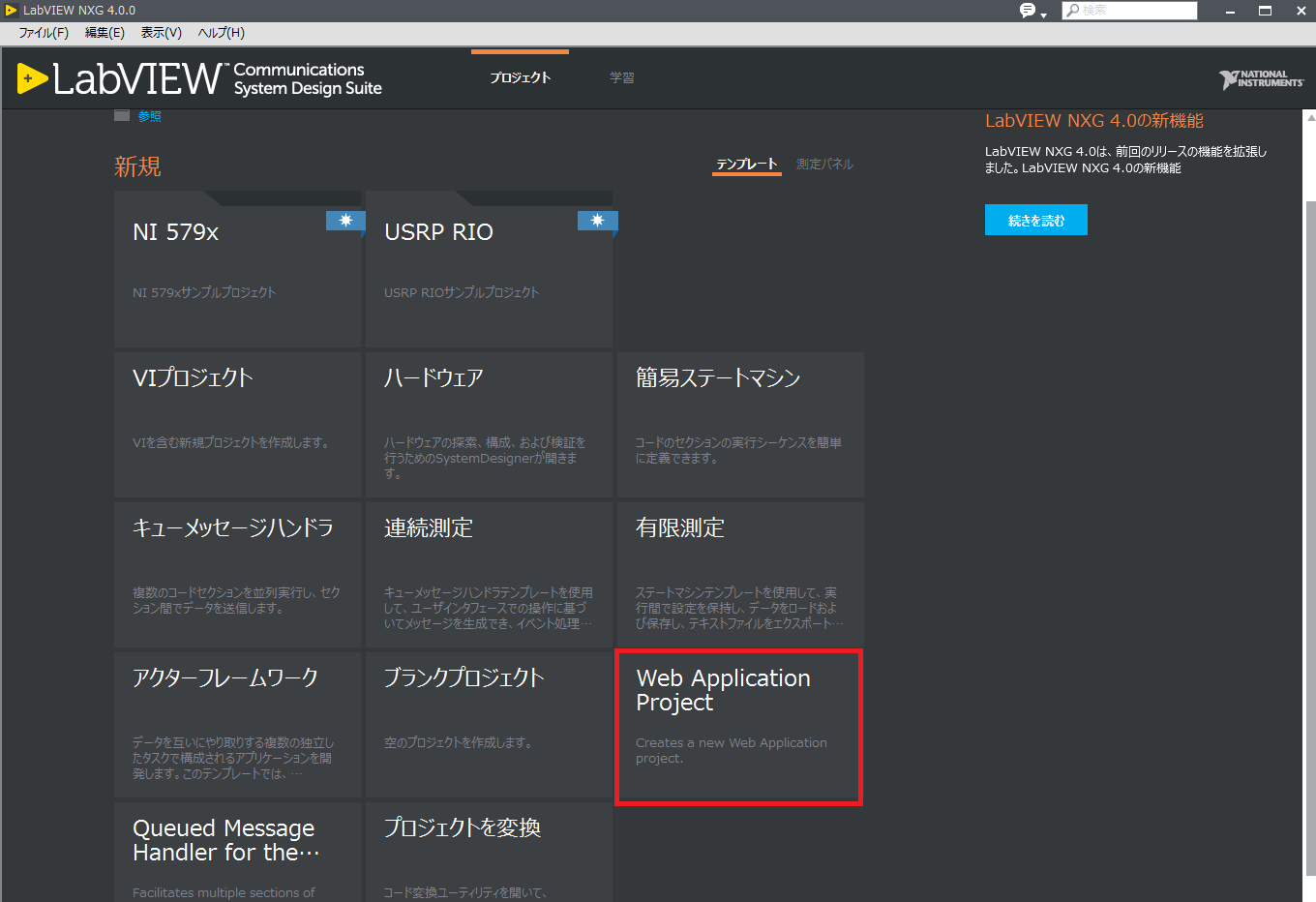Click the magnifier icon in the search box
The width and height of the screenshot is (1316, 902).
[x=1072, y=11]
